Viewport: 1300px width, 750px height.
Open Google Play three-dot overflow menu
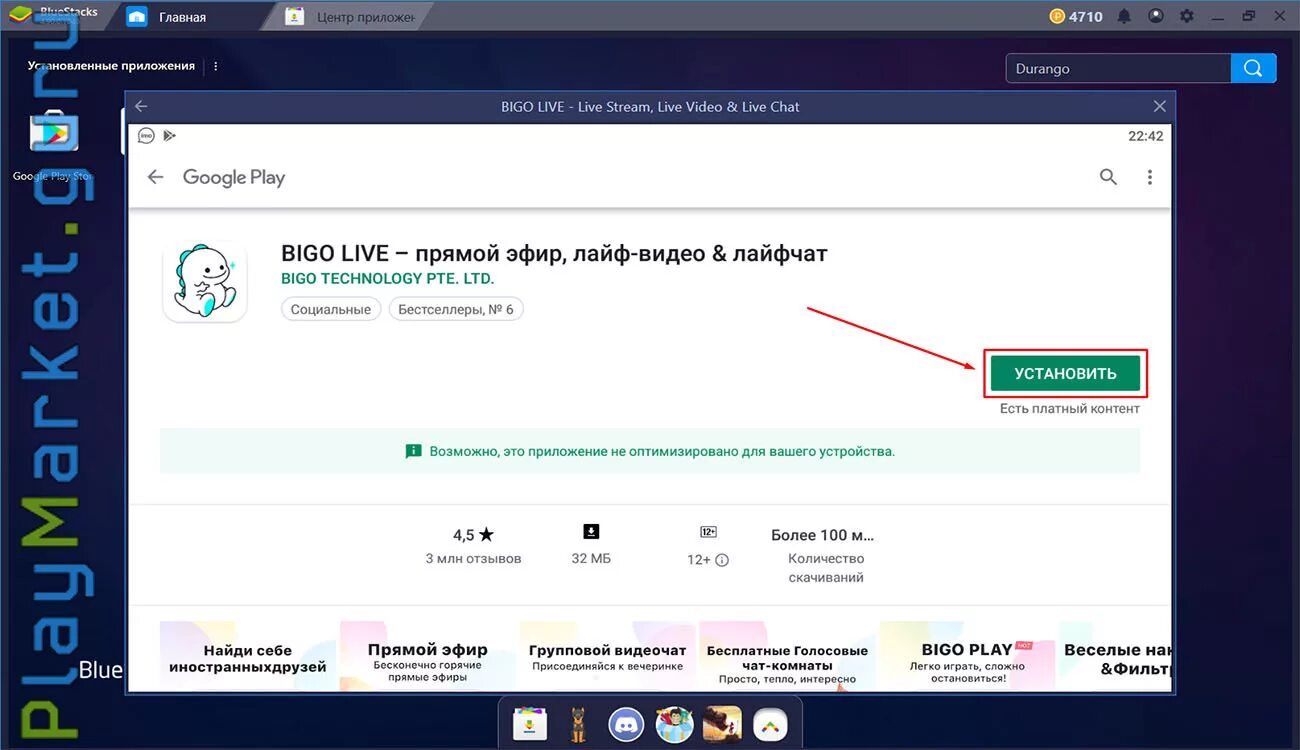1150,177
